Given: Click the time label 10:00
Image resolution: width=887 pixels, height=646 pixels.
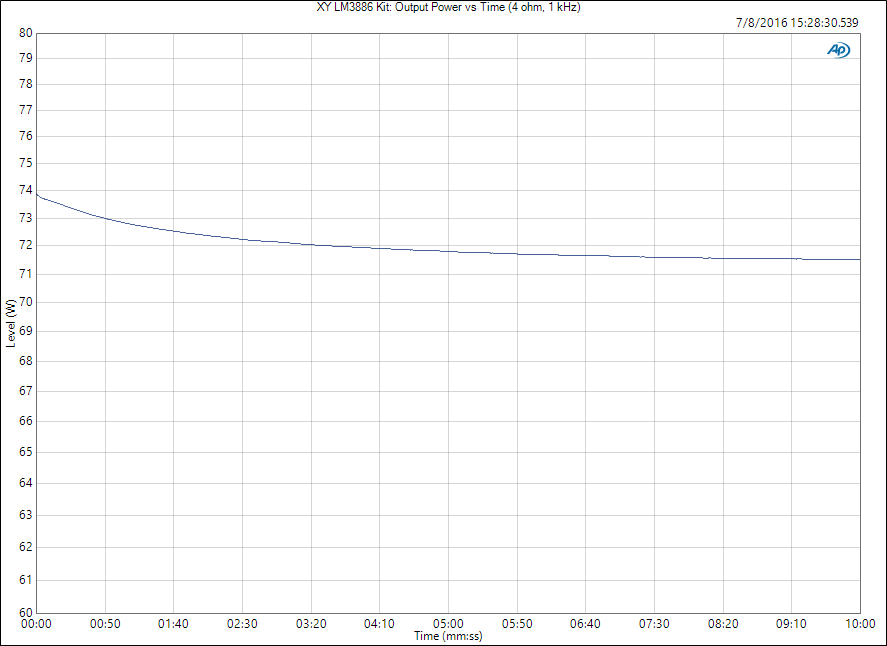Looking at the screenshot, I should point(860,623).
